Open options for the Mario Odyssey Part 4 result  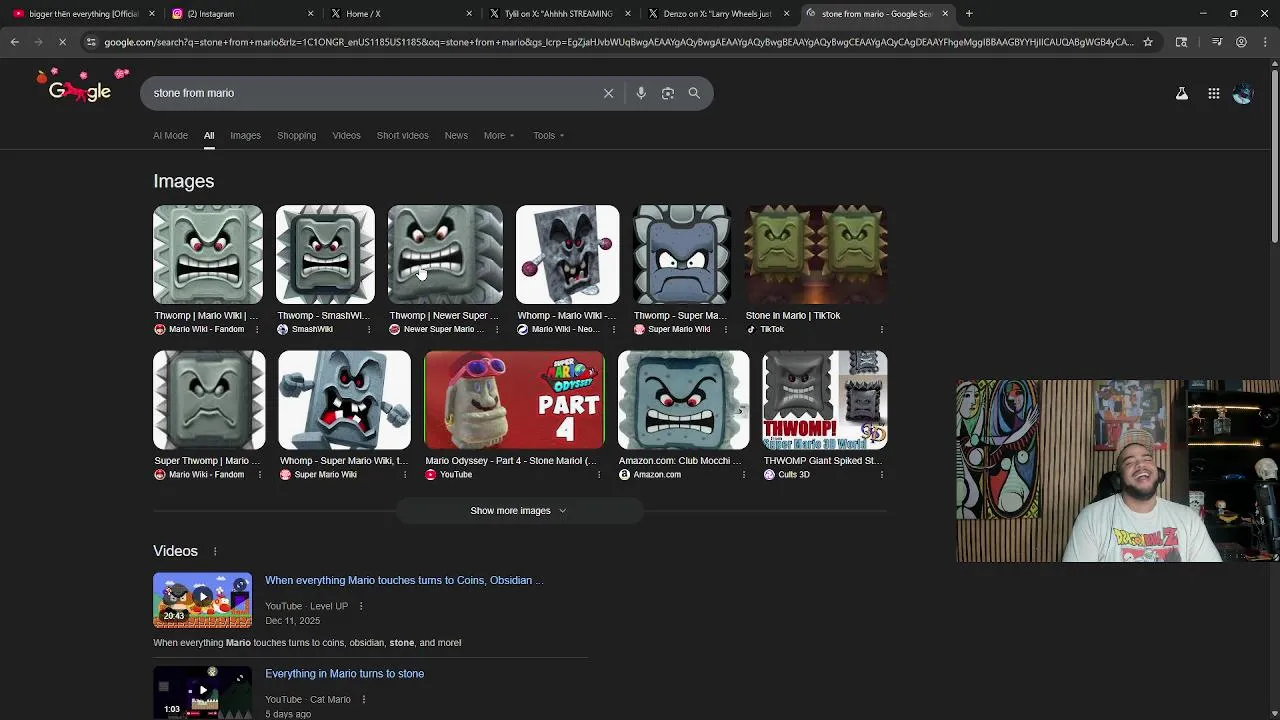599,475
